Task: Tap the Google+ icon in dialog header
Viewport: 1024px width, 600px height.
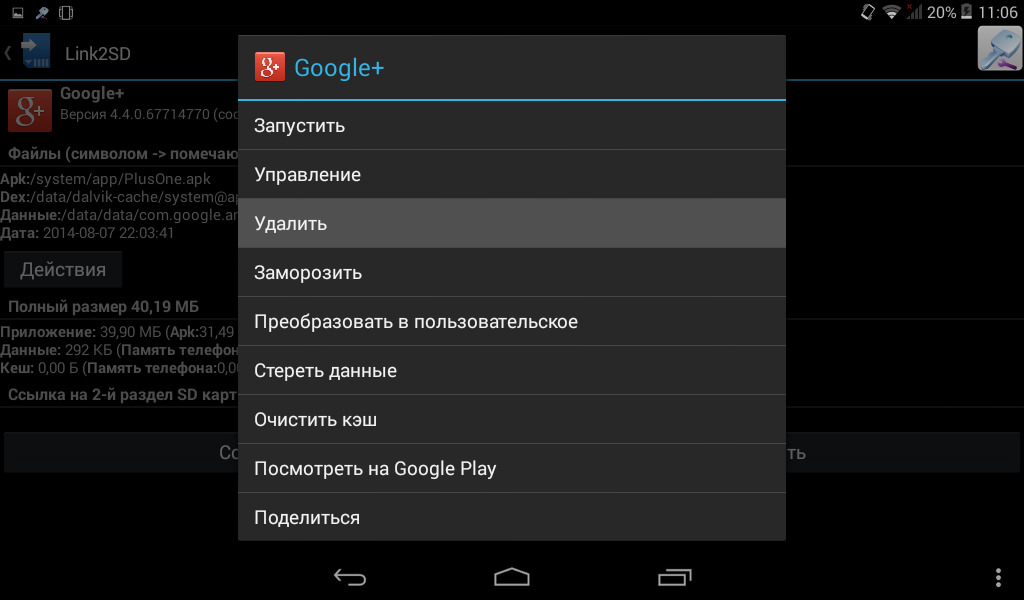Action: [270, 67]
